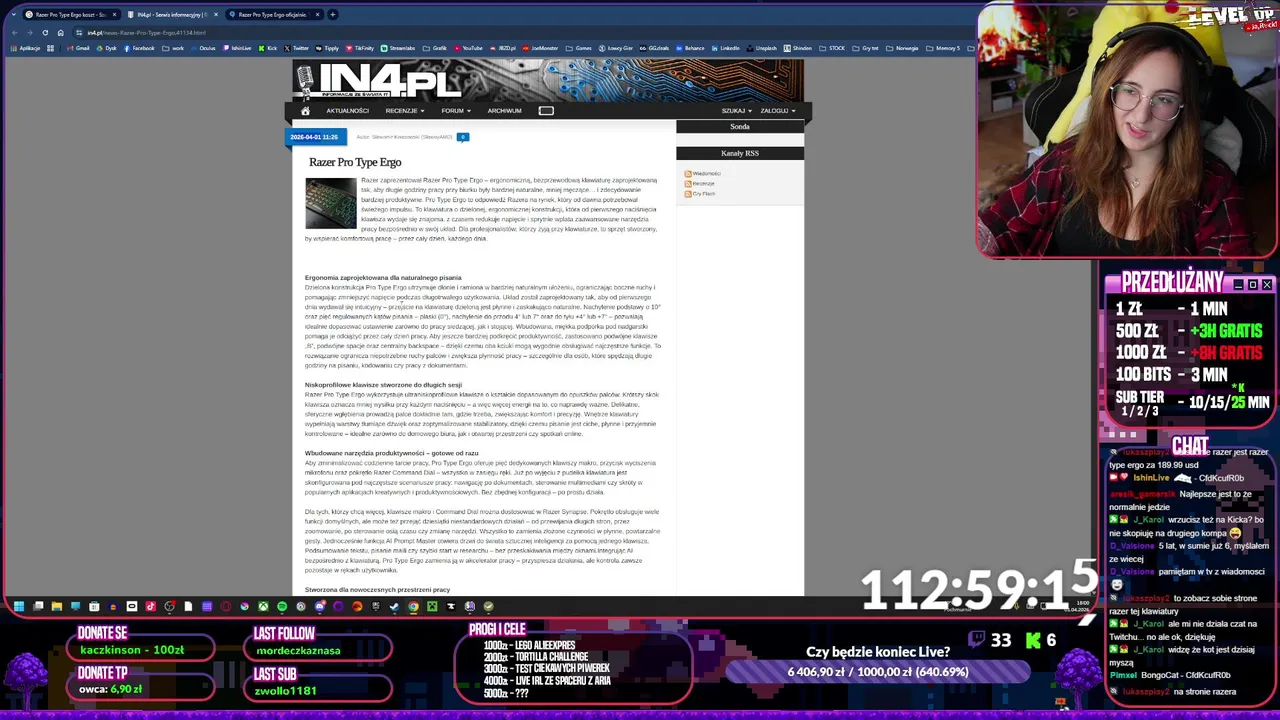Click the blue comment count badge near author

[x=462, y=137]
